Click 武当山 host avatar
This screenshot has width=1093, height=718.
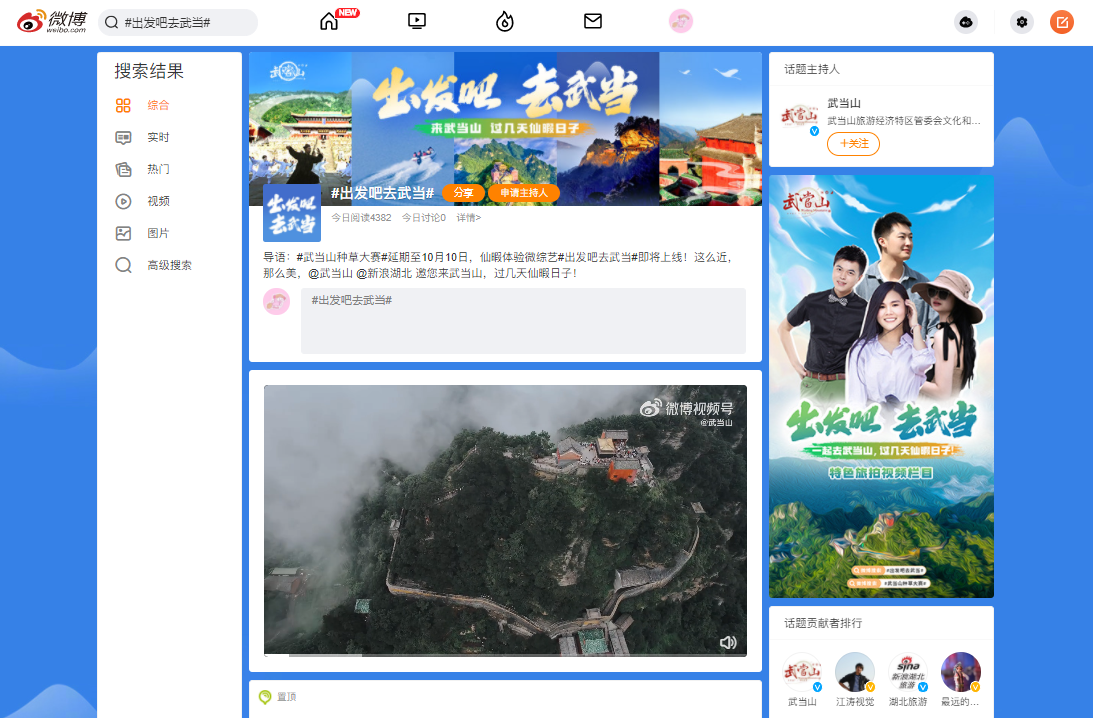pos(800,116)
